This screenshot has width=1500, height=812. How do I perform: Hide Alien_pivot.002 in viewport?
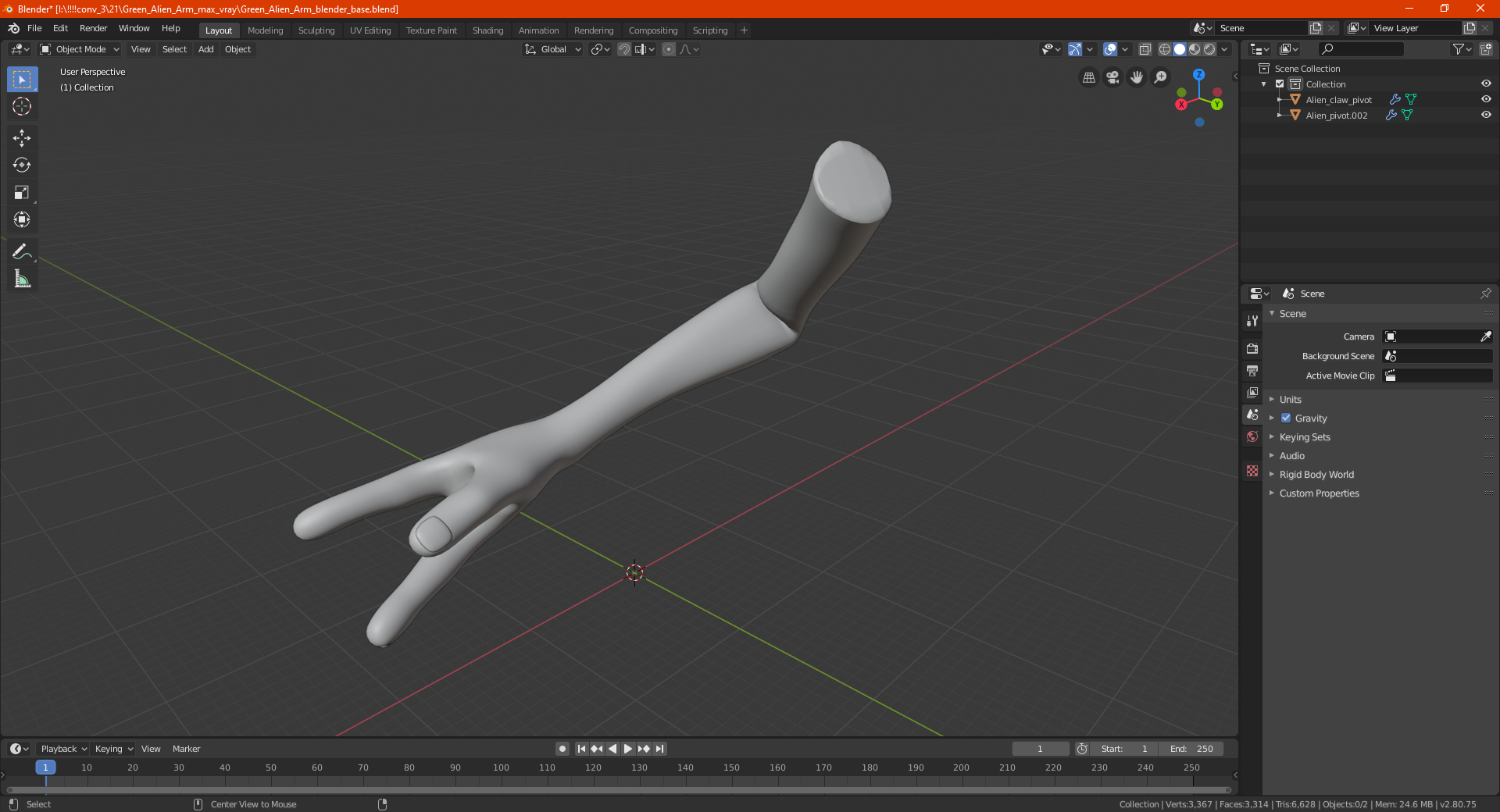pyautogui.click(x=1486, y=115)
